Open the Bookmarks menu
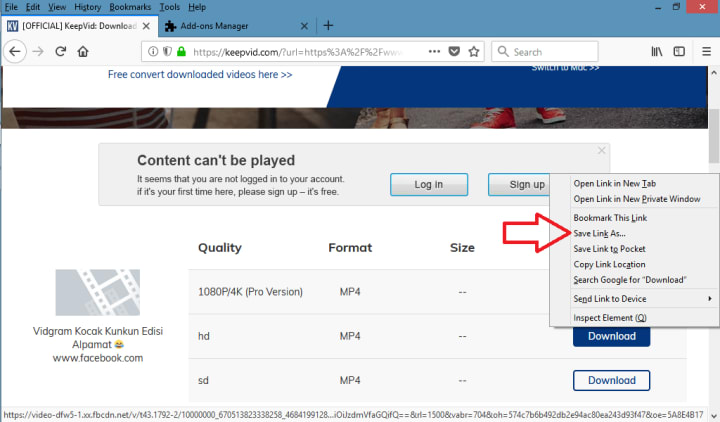 [130, 7]
